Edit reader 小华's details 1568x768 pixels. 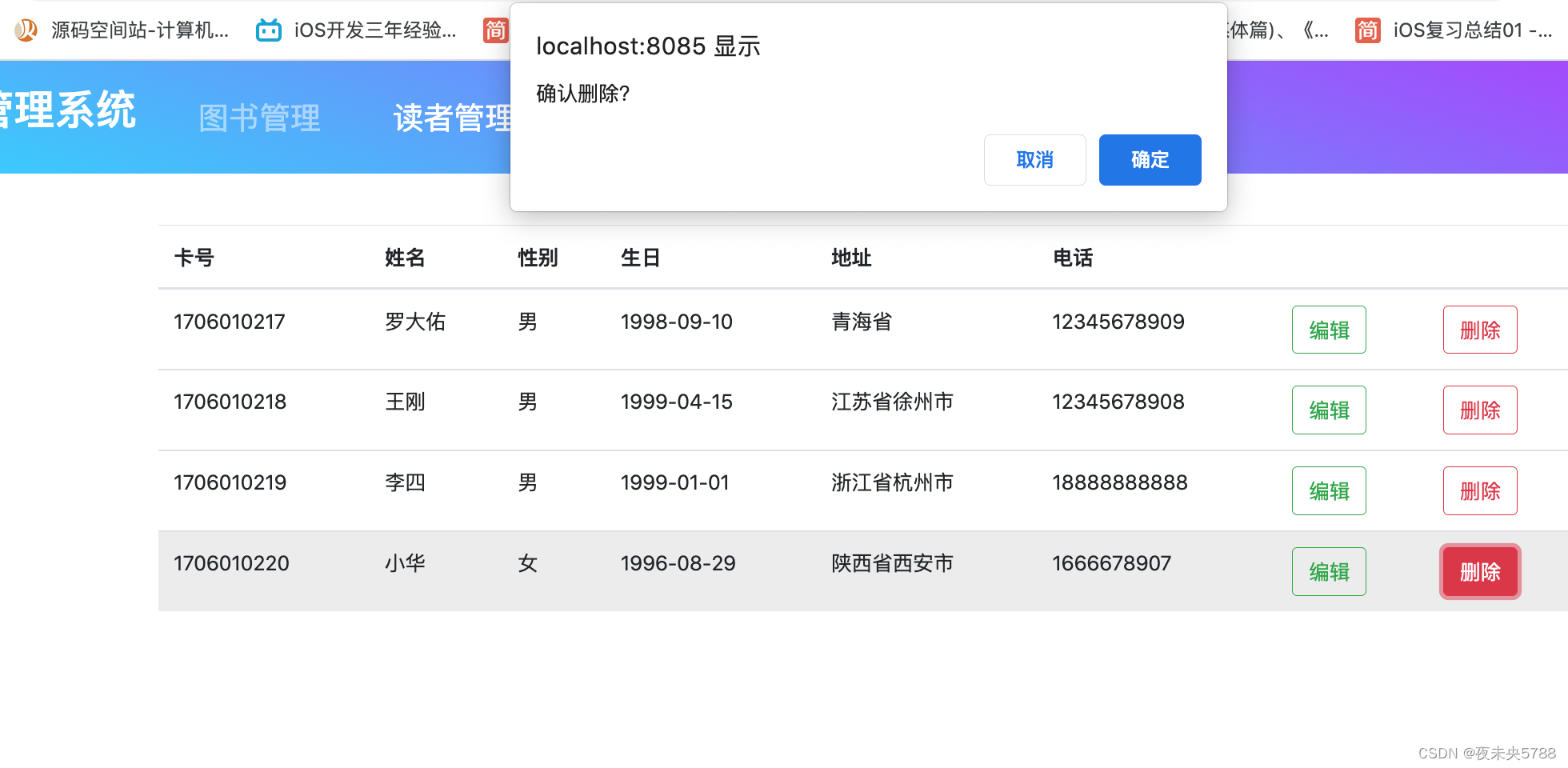click(1329, 571)
